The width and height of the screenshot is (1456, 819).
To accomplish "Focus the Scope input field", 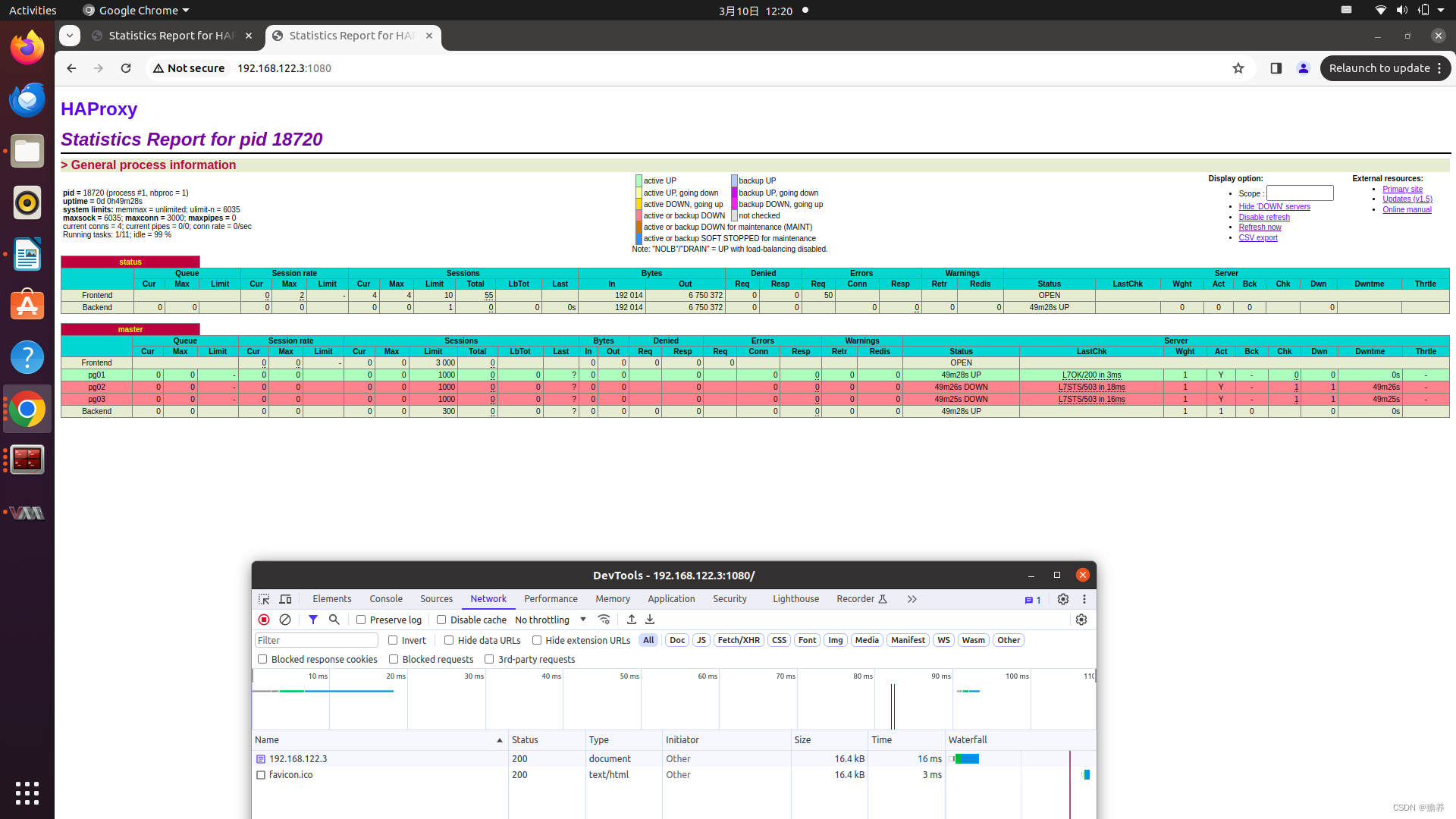I will (x=1300, y=193).
